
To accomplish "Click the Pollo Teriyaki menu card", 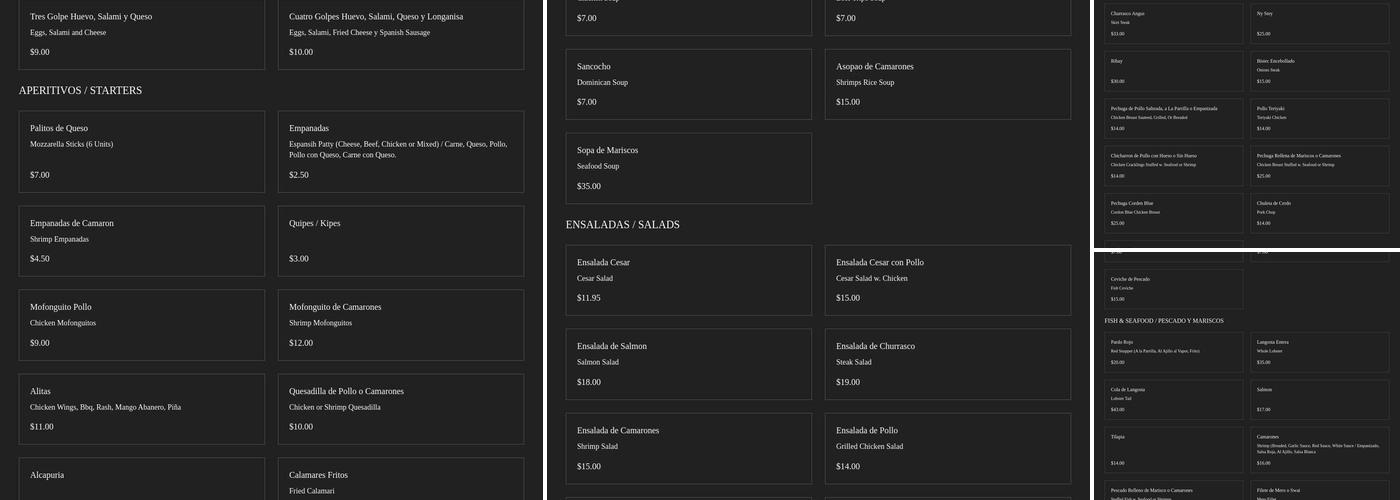I will coord(1322,118).
